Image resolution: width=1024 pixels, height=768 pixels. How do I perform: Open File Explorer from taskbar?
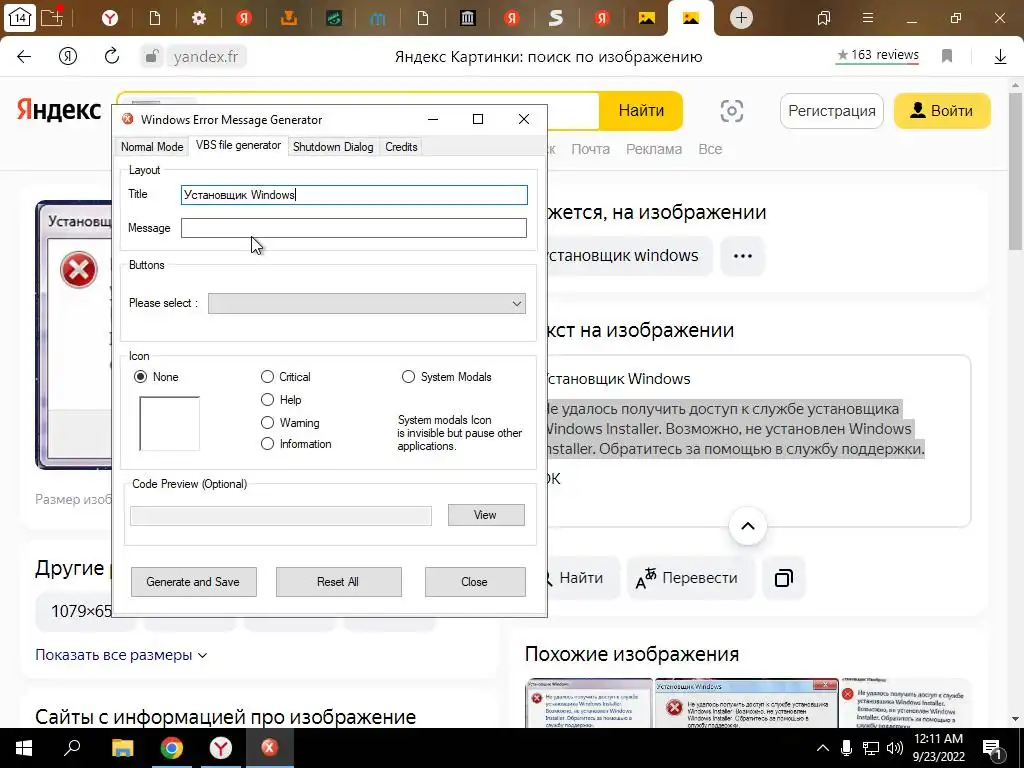(x=122, y=748)
